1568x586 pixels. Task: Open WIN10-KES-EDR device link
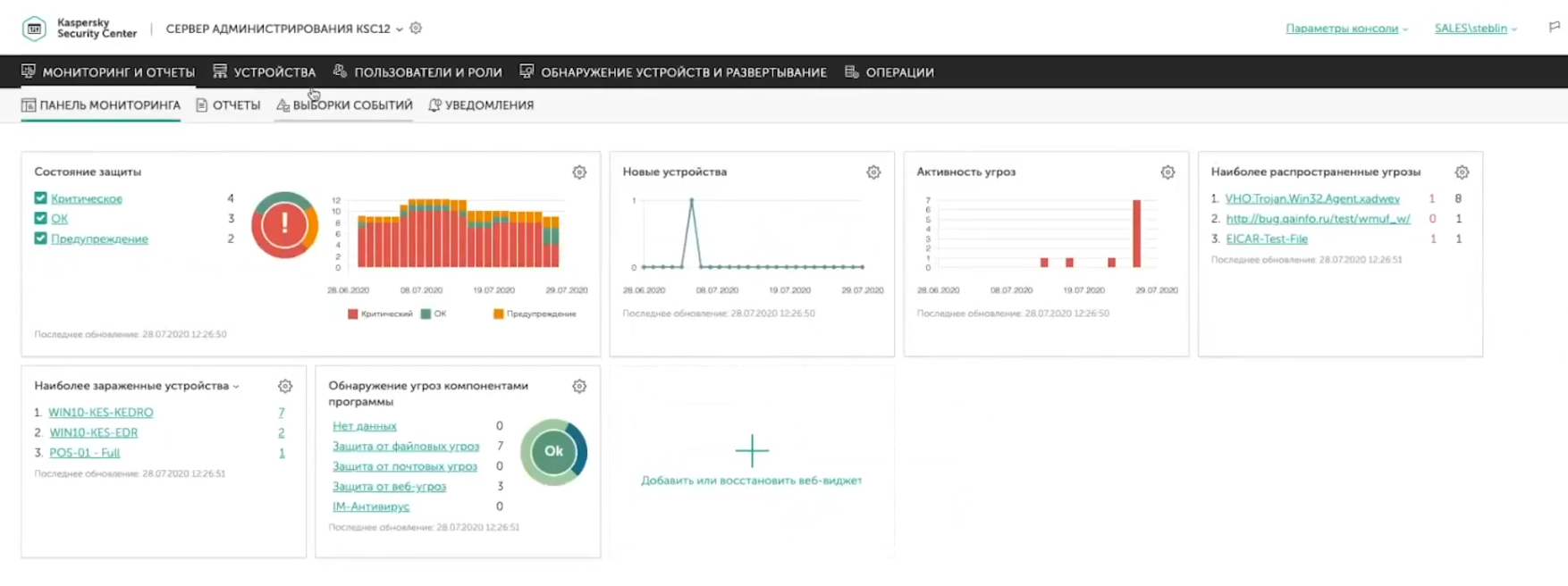coord(93,432)
